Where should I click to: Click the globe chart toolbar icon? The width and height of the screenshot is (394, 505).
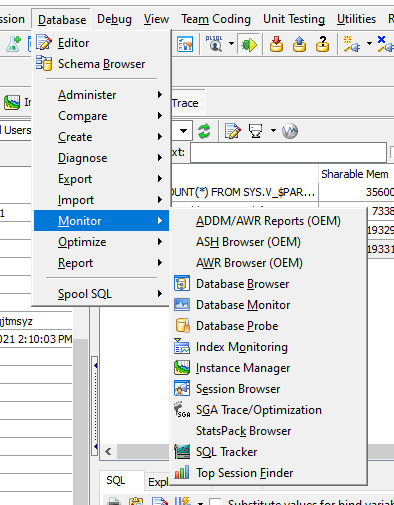coord(290,131)
